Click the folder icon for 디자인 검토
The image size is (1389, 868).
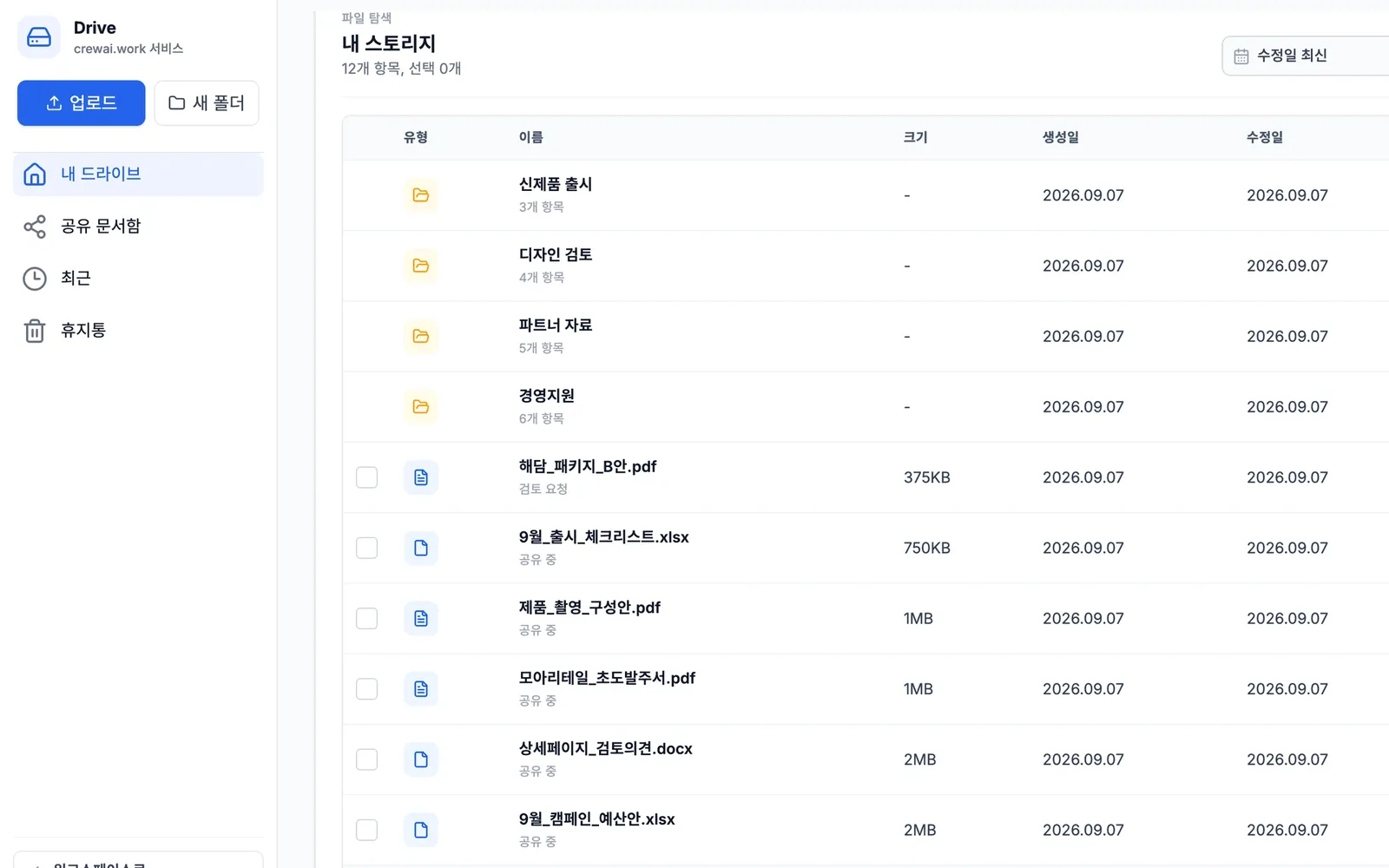pyautogui.click(x=421, y=266)
